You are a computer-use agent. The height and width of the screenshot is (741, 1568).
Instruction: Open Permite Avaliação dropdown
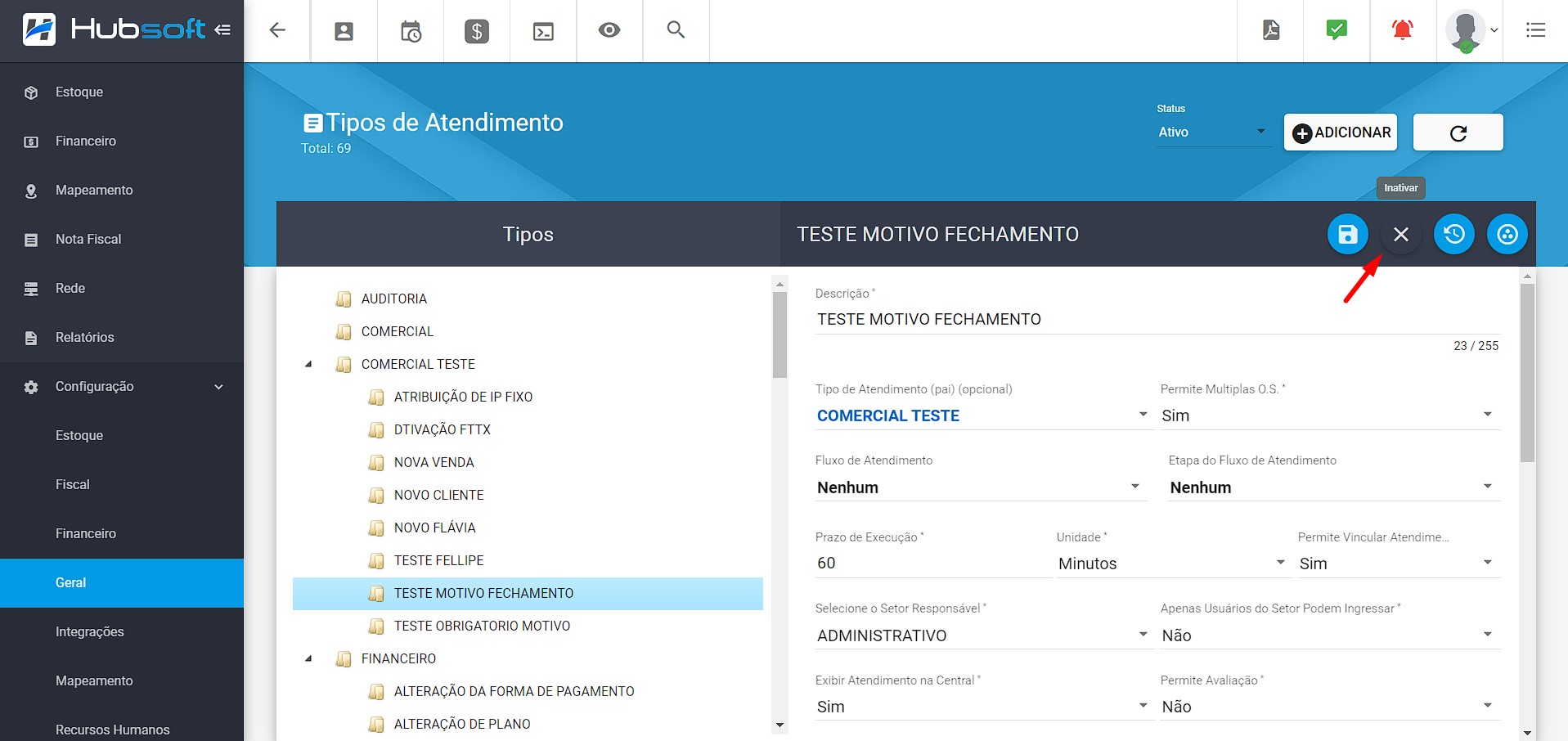pyautogui.click(x=1330, y=707)
